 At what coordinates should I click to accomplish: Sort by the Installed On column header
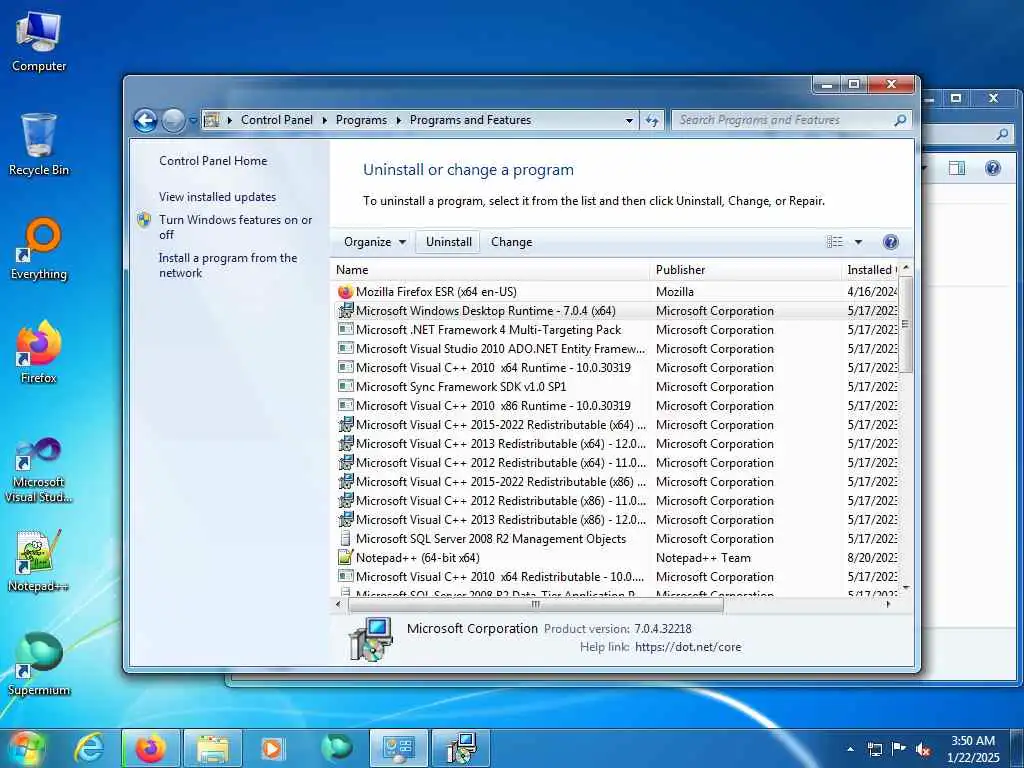(871, 270)
